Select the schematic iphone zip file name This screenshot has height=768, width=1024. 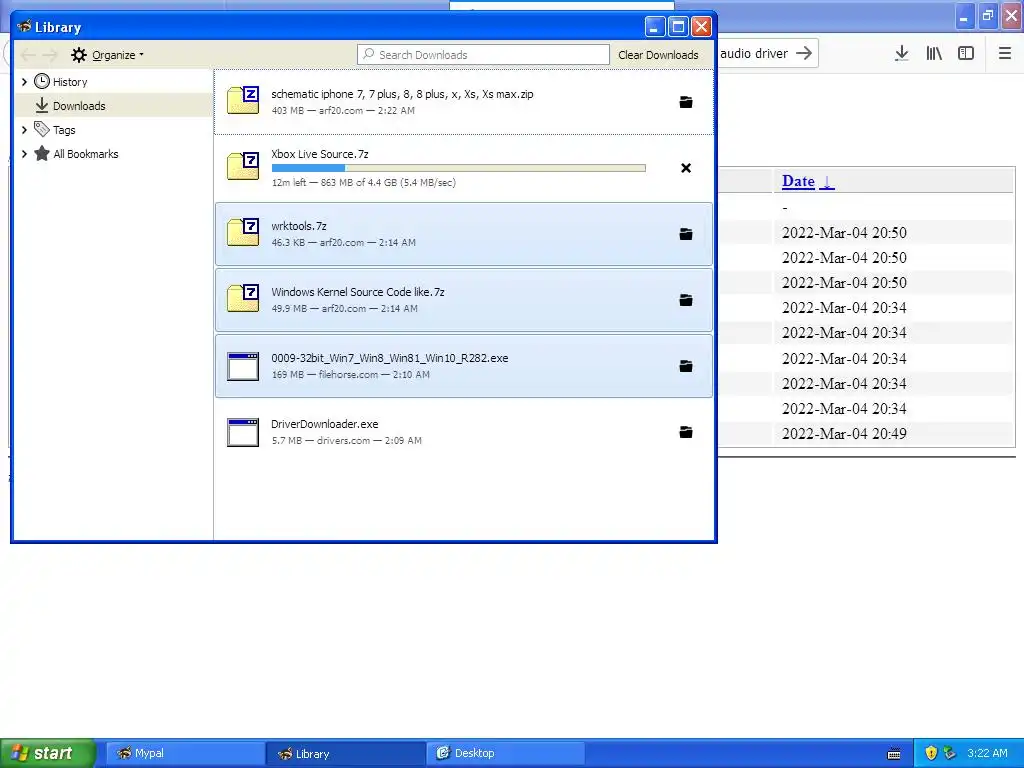click(402, 94)
